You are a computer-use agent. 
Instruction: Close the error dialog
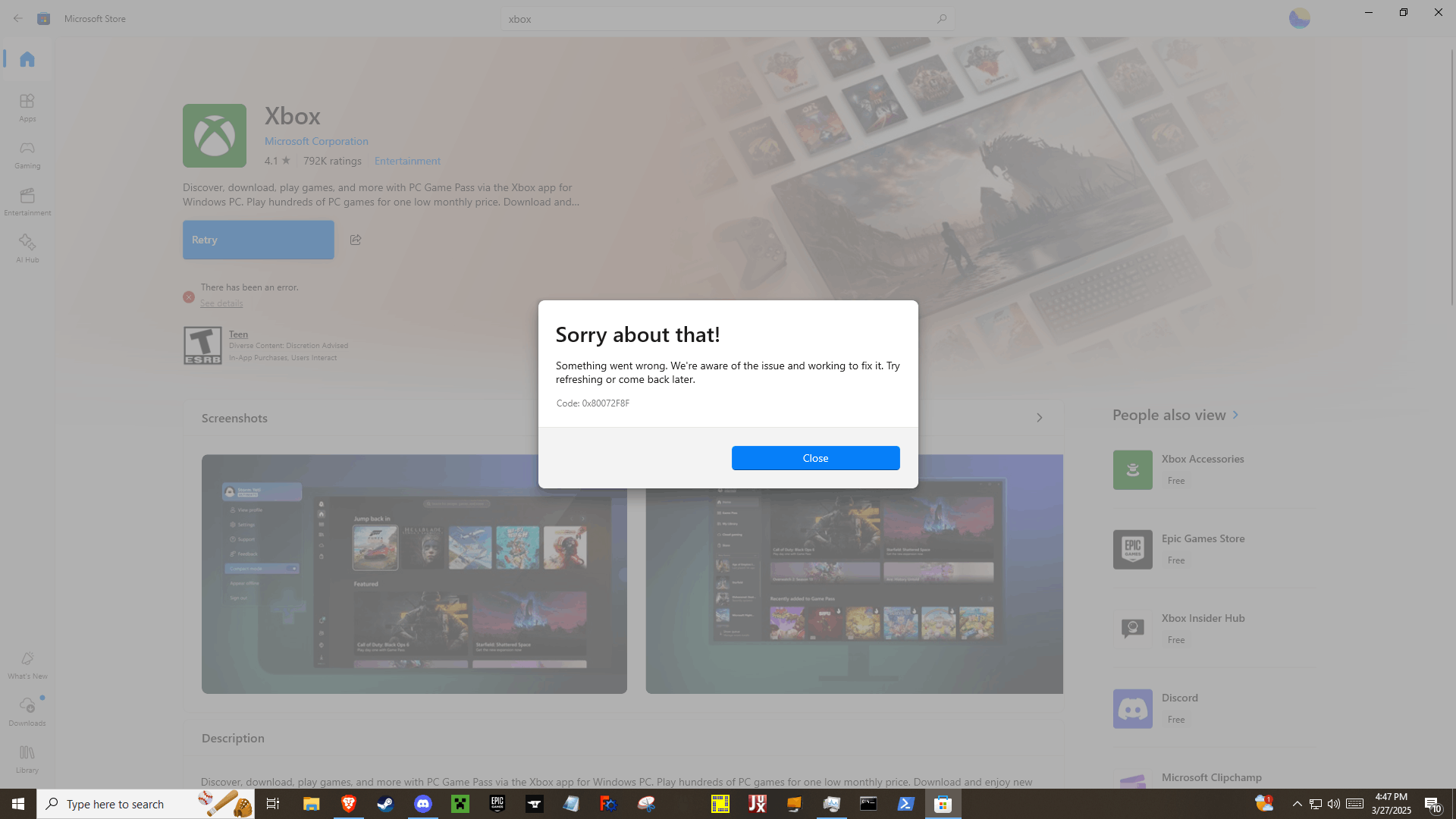pyautogui.click(x=815, y=458)
